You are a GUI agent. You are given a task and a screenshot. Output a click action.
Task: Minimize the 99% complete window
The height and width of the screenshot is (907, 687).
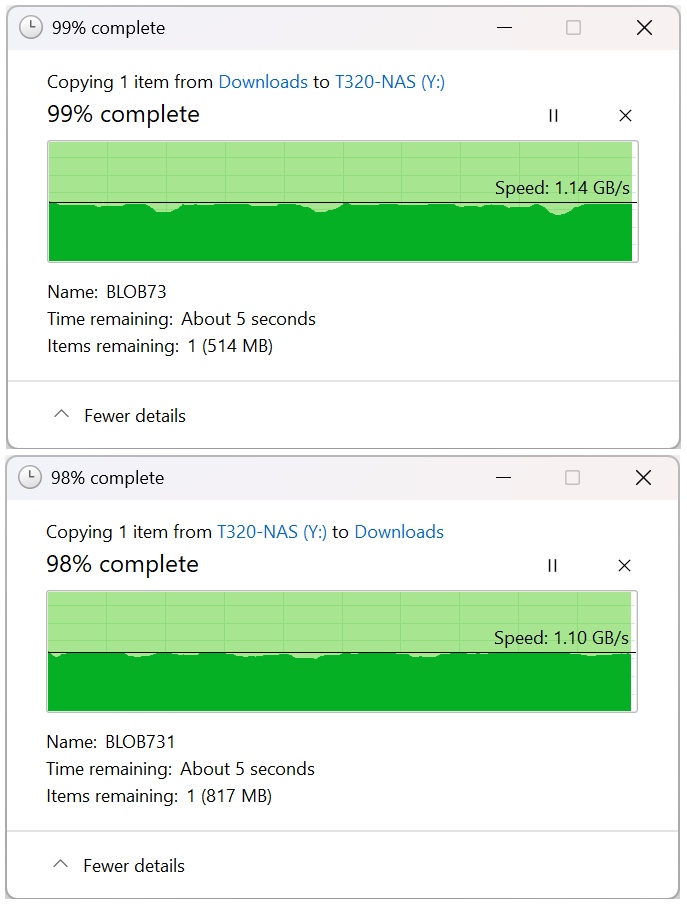coord(504,28)
